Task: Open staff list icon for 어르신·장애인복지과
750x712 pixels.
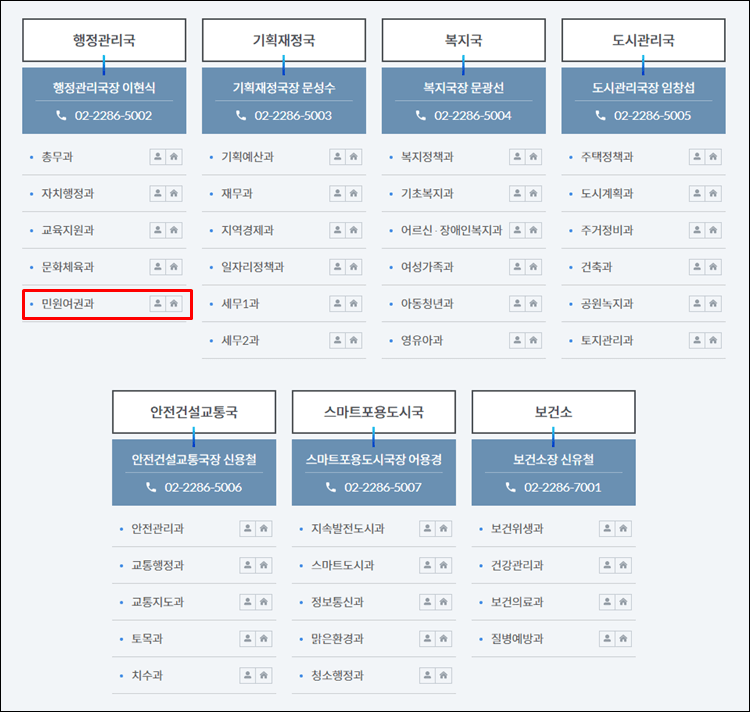Action: click(517, 230)
